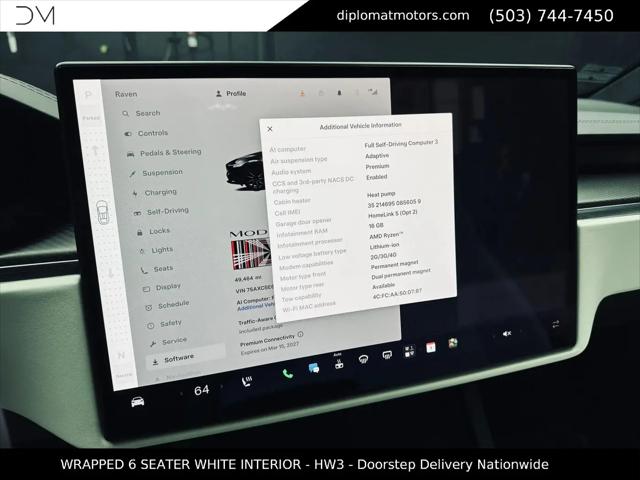Image resolution: width=640 pixels, height=480 pixels.
Task: Toggle the rear window defrost icon
Action: [x=387, y=355]
